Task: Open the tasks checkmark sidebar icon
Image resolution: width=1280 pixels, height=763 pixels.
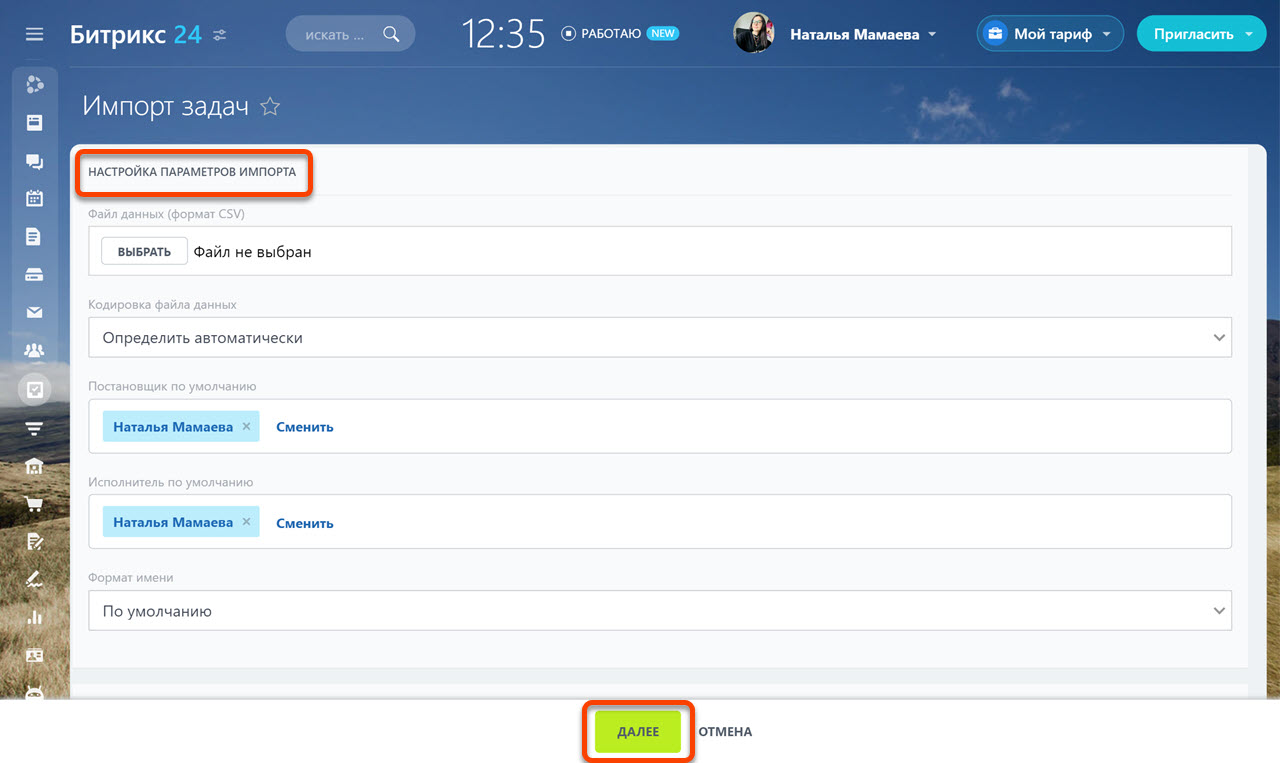Action: coord(35,389)
